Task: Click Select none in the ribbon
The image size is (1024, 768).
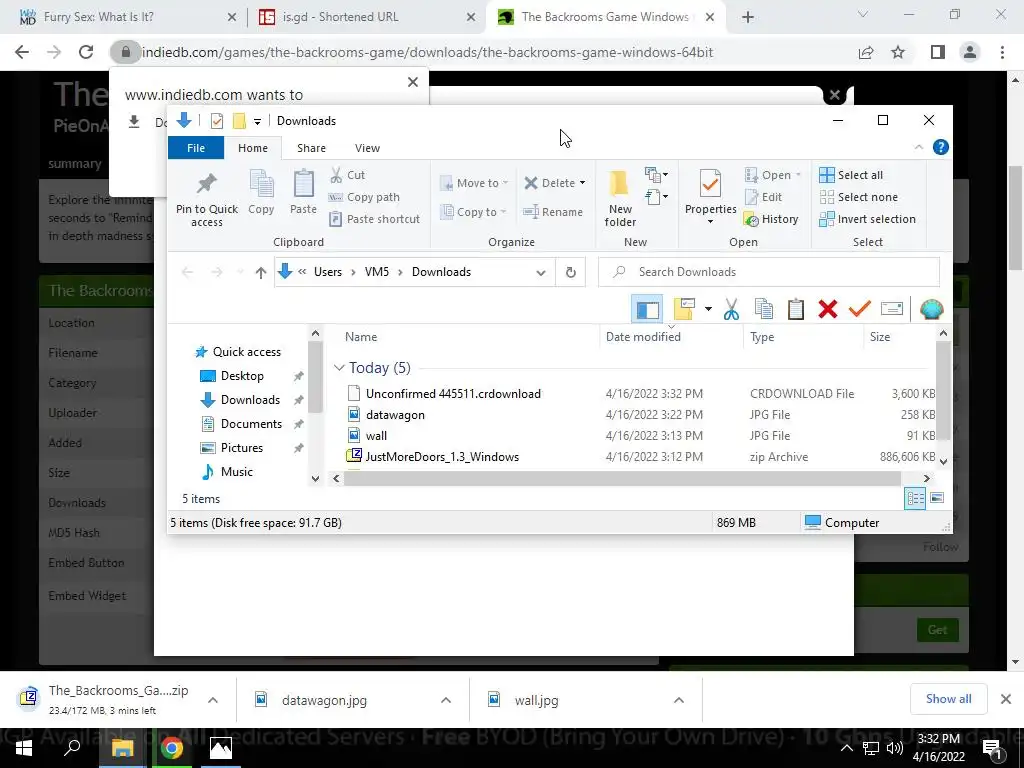Action: pos(858,197)
